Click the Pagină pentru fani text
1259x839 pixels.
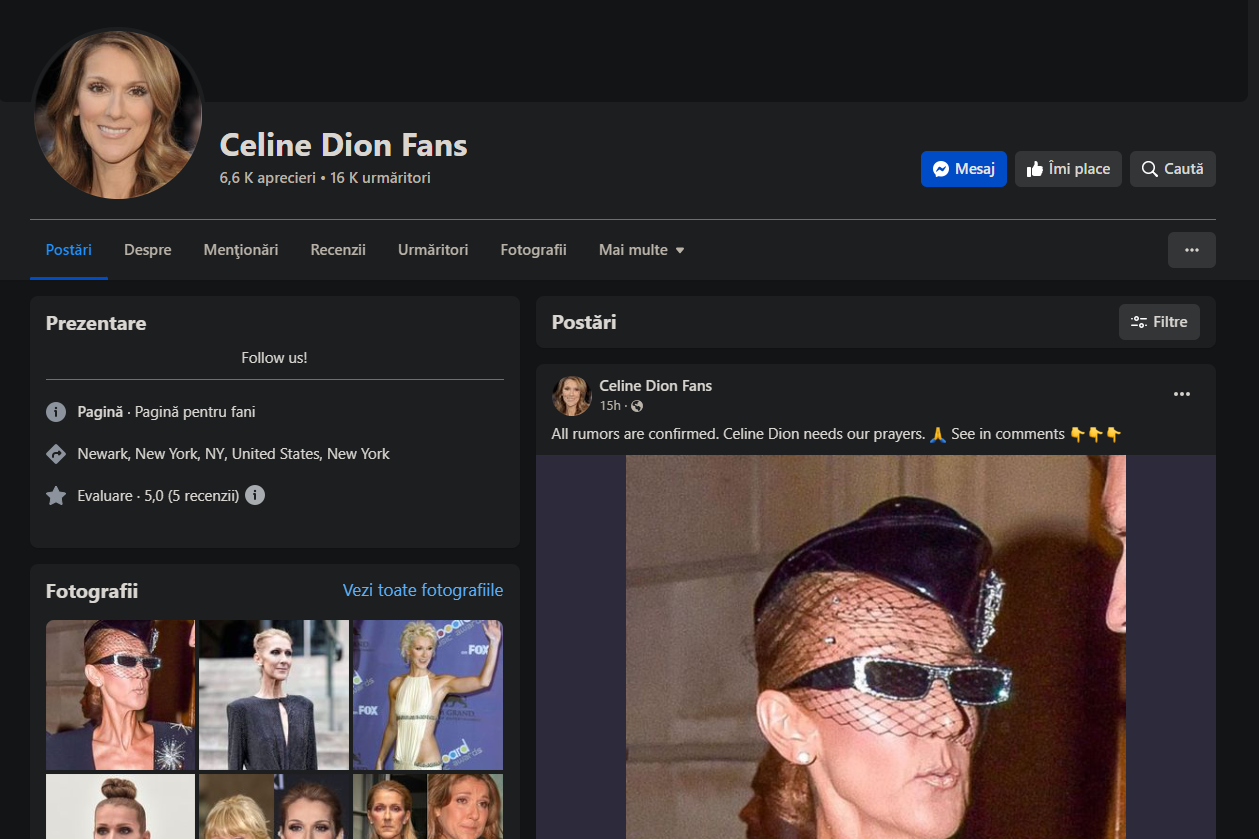(x=195, y=412)
